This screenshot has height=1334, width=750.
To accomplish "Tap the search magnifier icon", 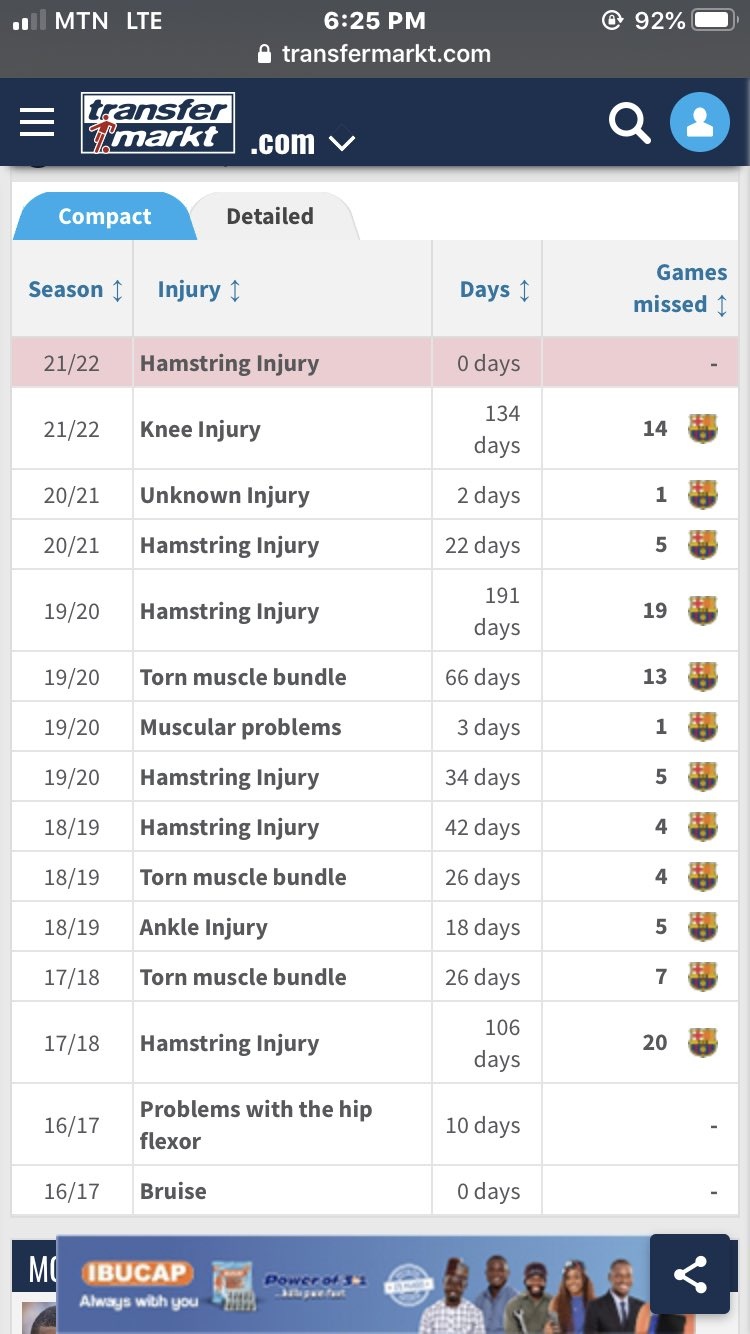I will coord(629,123).
